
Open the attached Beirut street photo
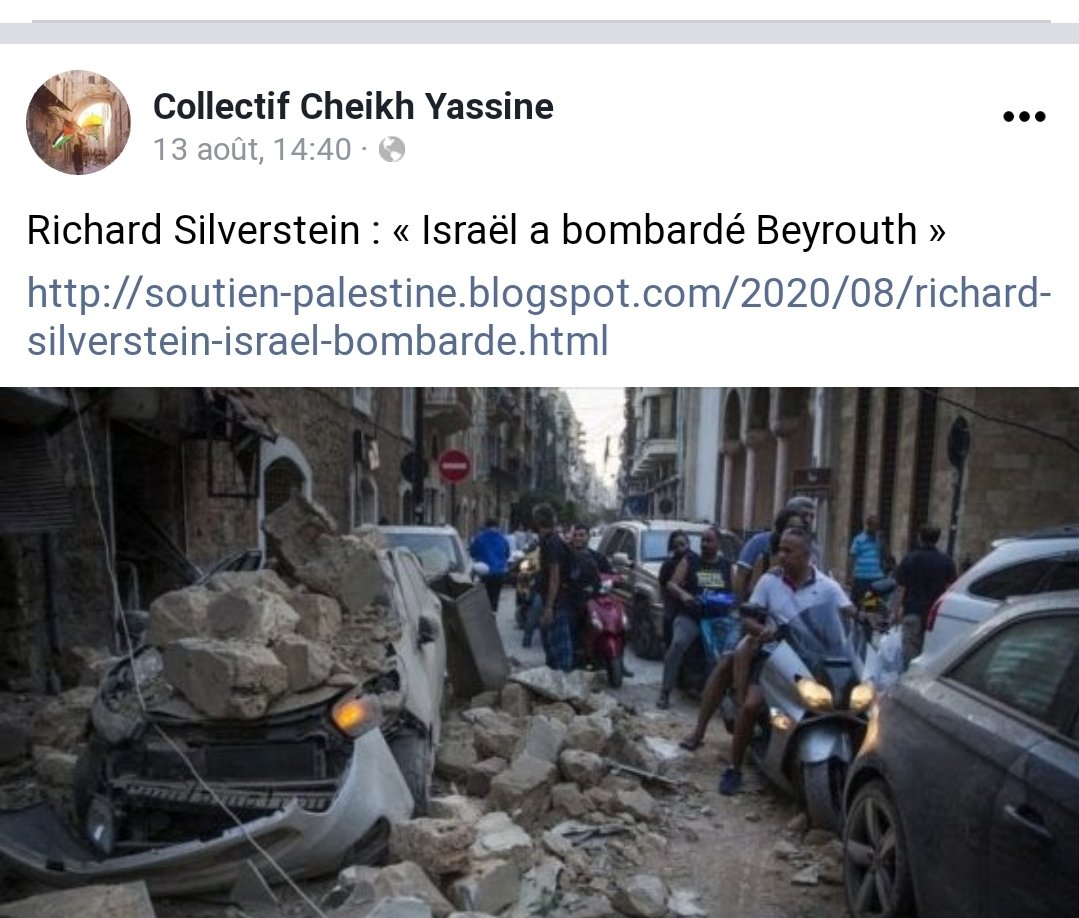pyautogui.click(x=540, y=652)
